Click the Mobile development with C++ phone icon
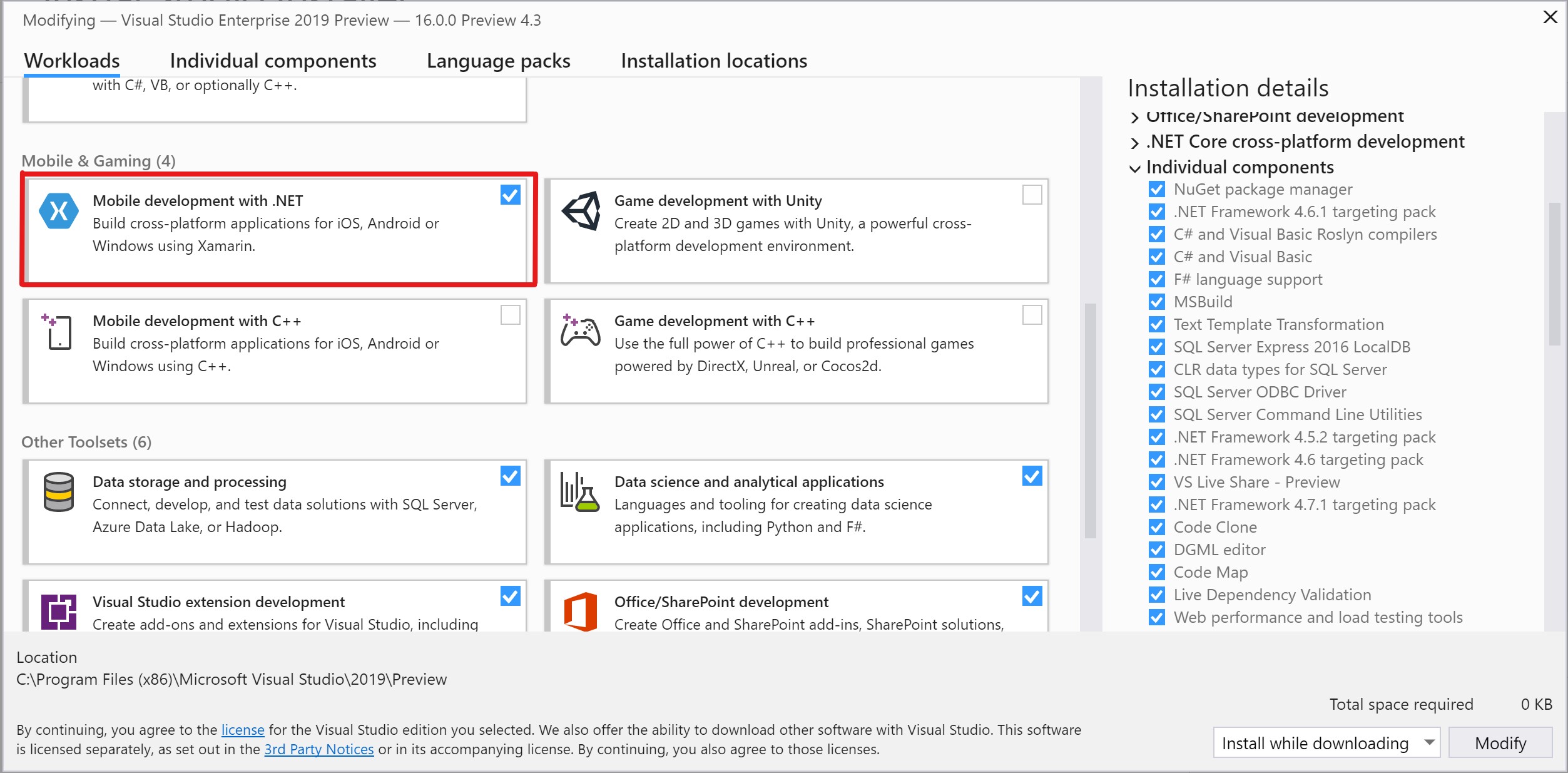Viewport: 1568px width, 773px height. click(x=57, y=331)
